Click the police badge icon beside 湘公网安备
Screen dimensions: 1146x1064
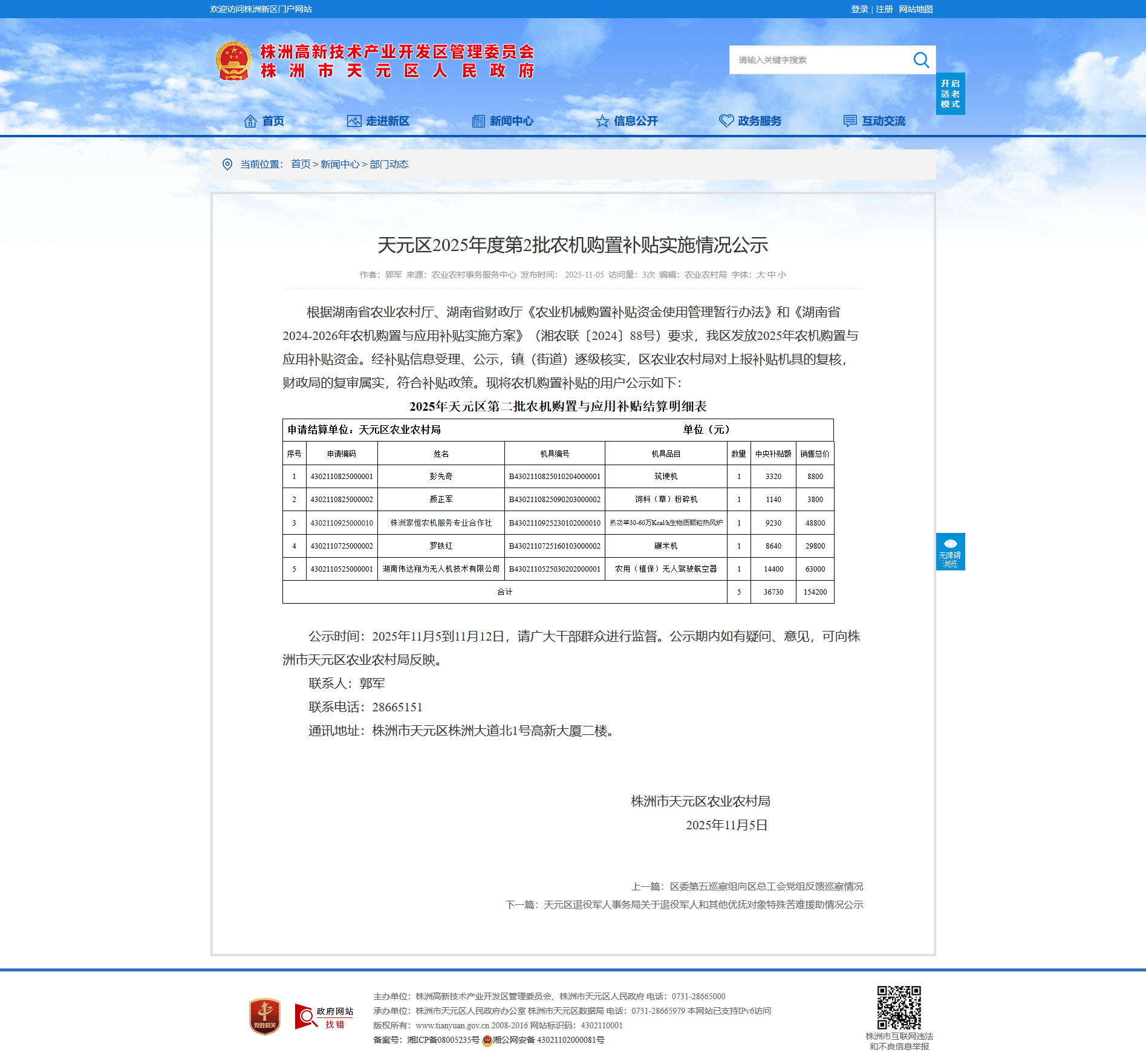click(x=487, y=1040)
